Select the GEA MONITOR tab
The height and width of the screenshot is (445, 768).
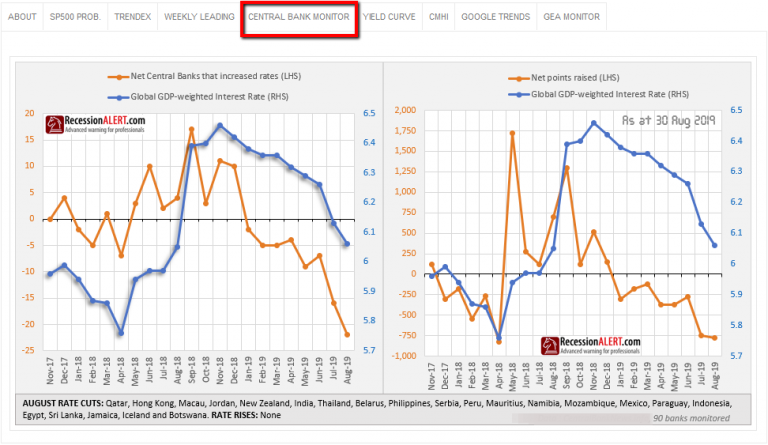[x=572, y=17]
